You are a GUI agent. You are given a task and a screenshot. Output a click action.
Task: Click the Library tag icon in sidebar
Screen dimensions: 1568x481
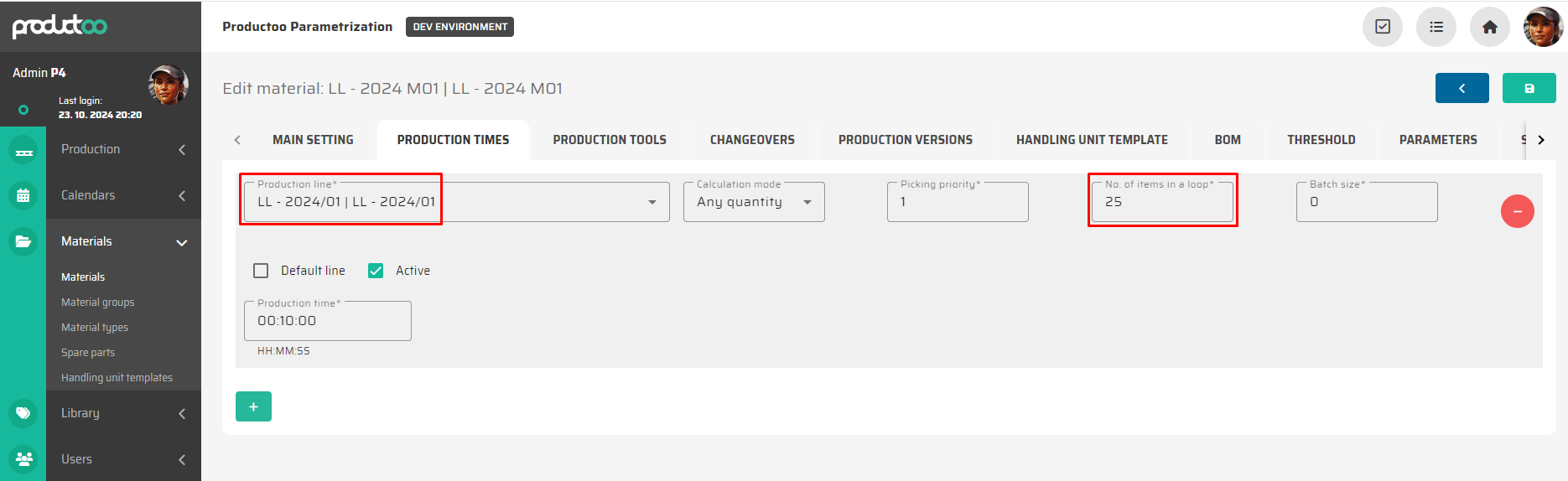click(23, 413)
